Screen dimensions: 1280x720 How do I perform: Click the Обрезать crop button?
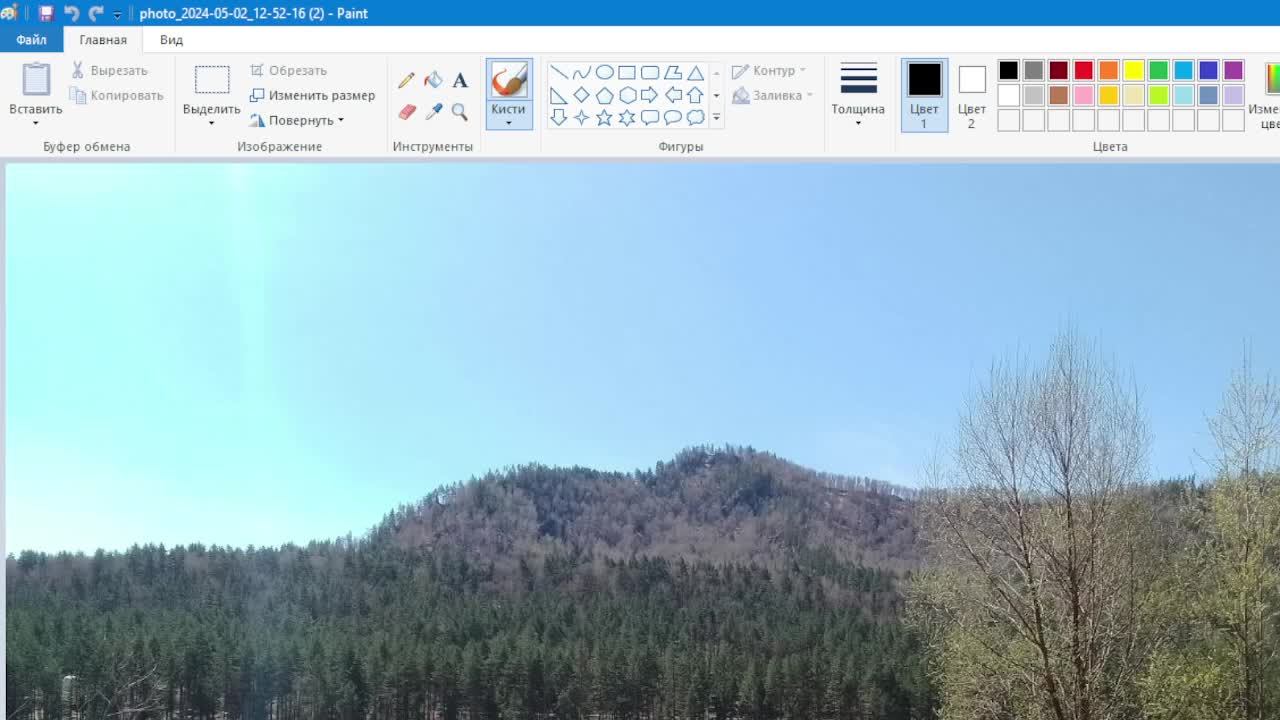coord(288,70)
